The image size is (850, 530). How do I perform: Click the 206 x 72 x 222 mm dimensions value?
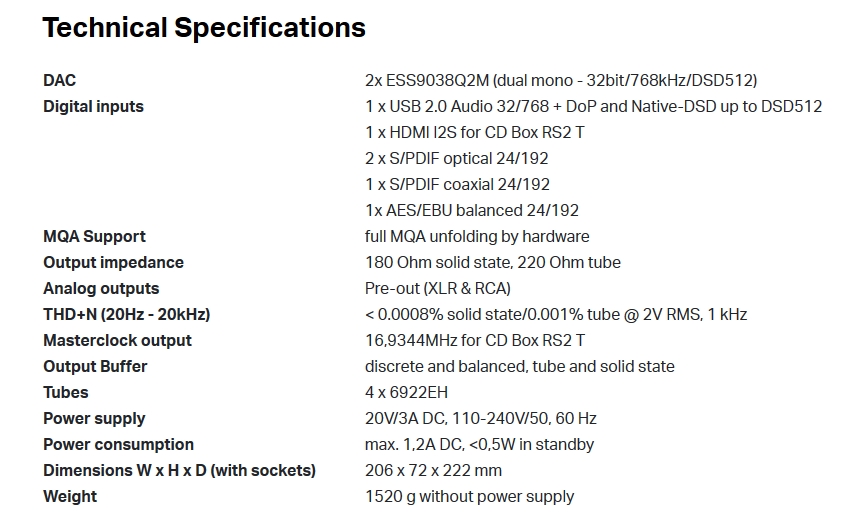pyautogui.click(x=434, y=470)
